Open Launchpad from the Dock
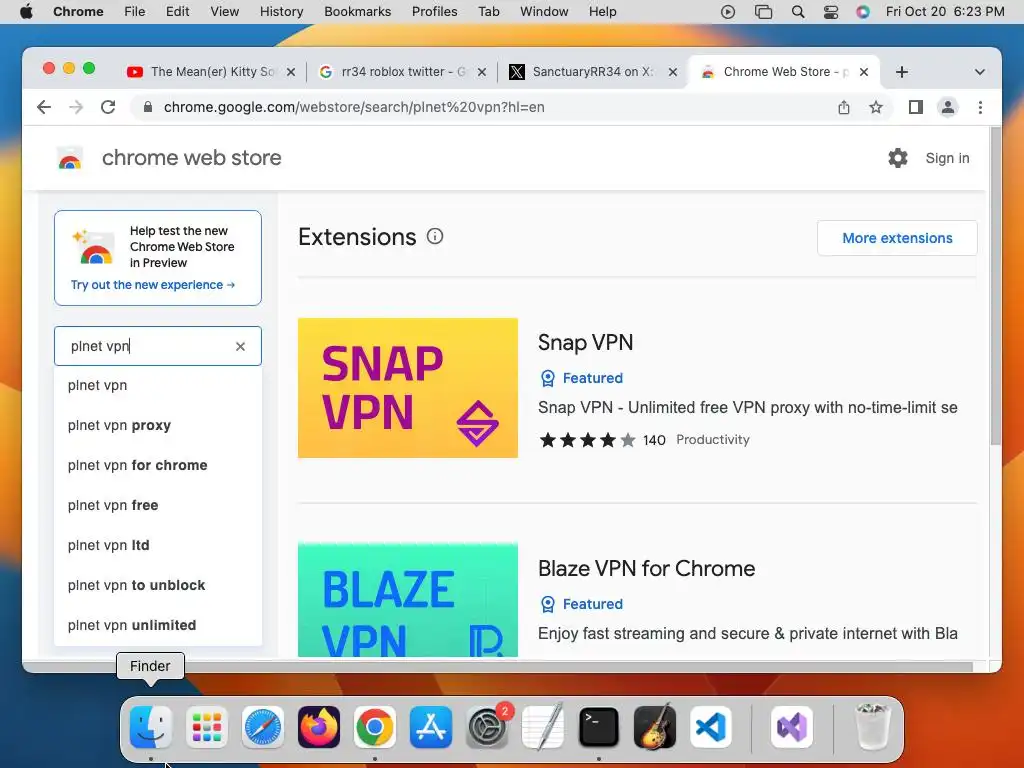The height and width of the screenshot is (768, 1024). 206,727
